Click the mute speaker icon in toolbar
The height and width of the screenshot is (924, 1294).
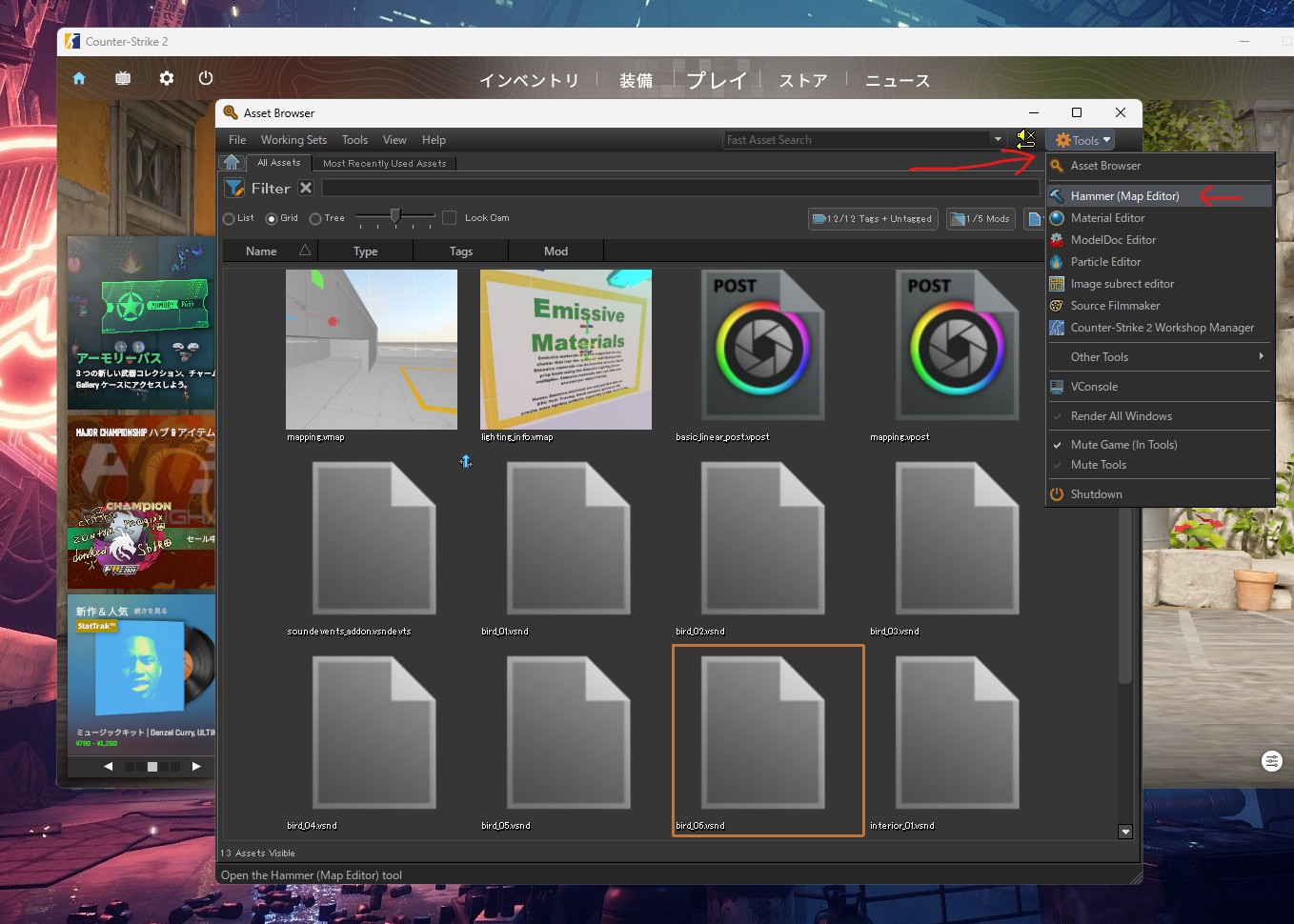point(1025,139)
